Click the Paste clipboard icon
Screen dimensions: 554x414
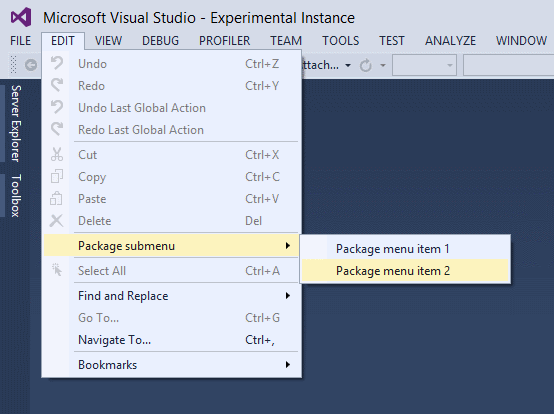pyautogui.click(x=57, y=199)
